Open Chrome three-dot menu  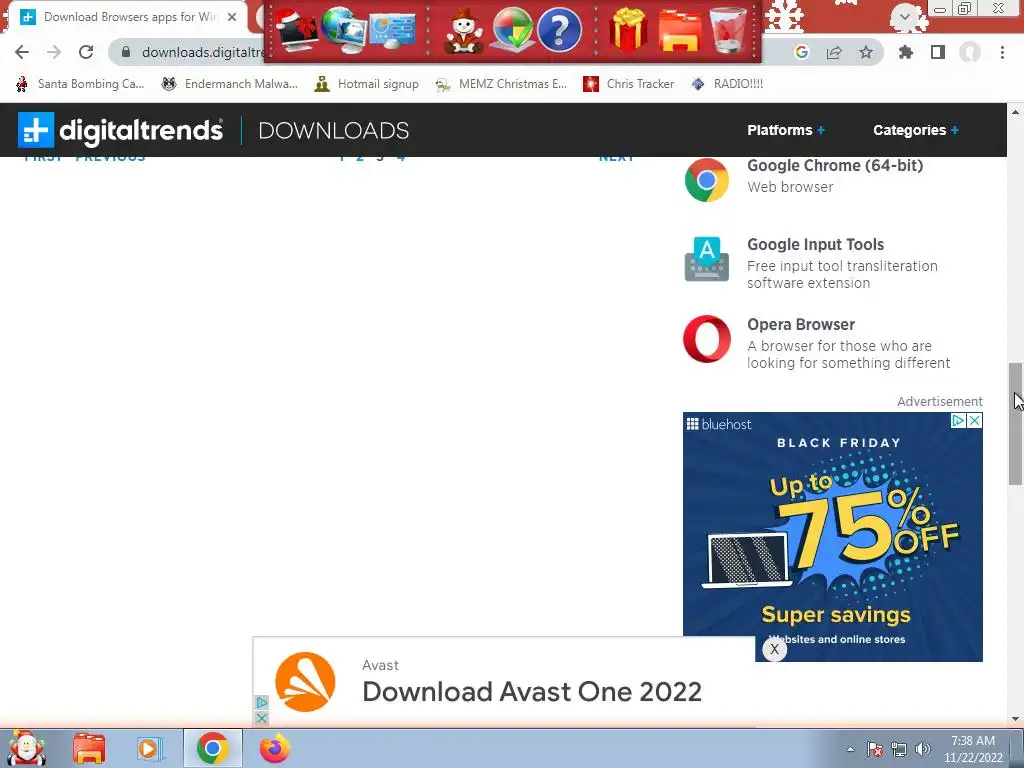coord(1002,52)
